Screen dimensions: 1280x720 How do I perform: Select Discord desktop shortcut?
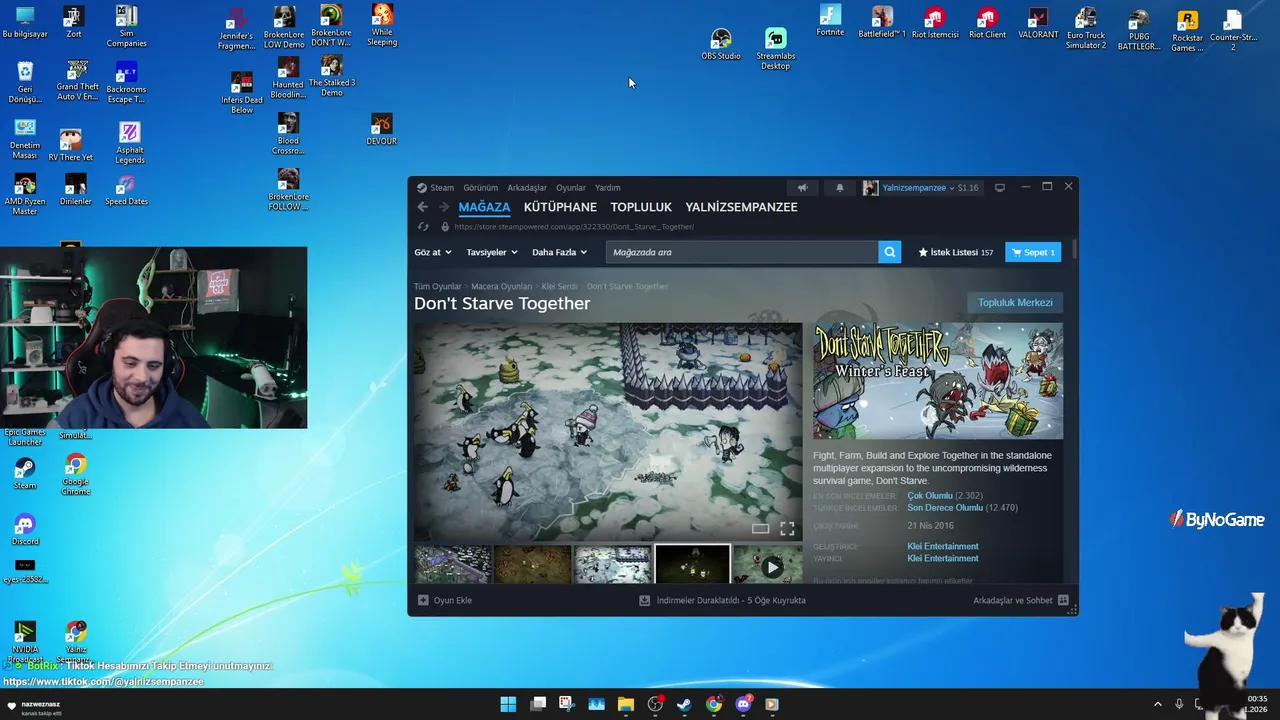25,530
